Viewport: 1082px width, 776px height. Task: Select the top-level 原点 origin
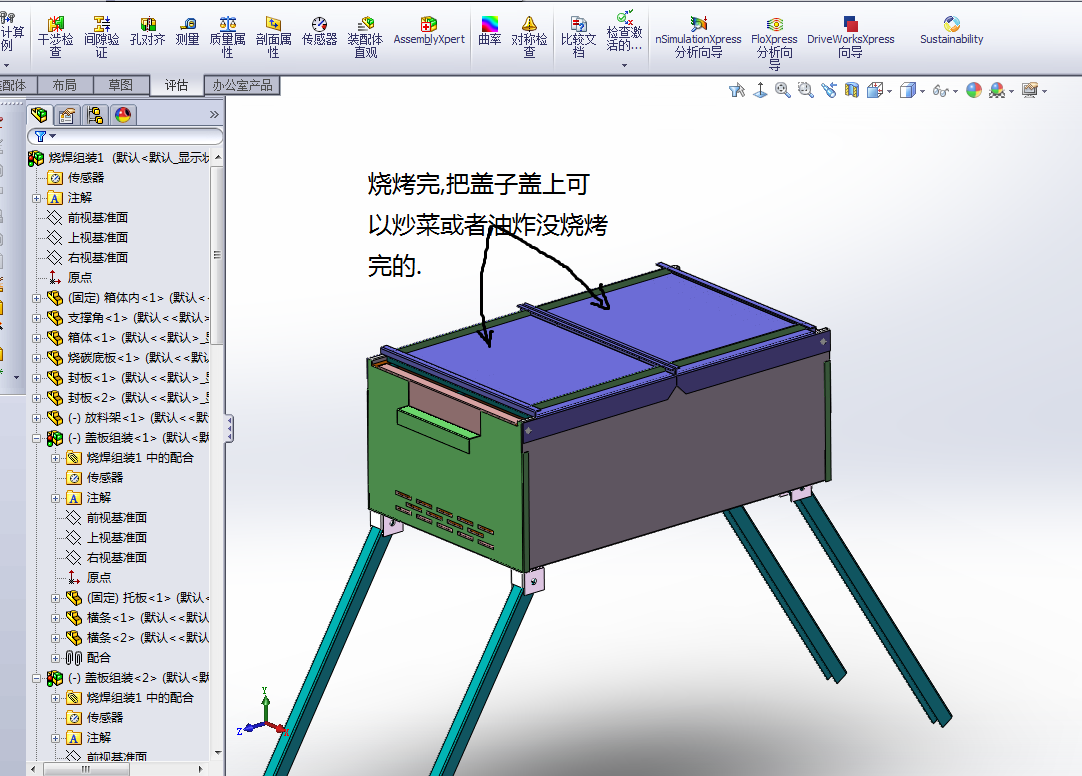coord(70,277)
